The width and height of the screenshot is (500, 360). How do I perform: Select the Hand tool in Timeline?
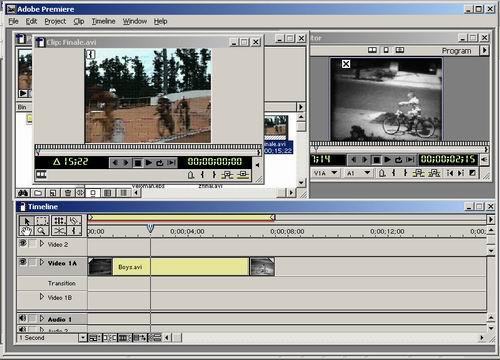tap(26, 231)
